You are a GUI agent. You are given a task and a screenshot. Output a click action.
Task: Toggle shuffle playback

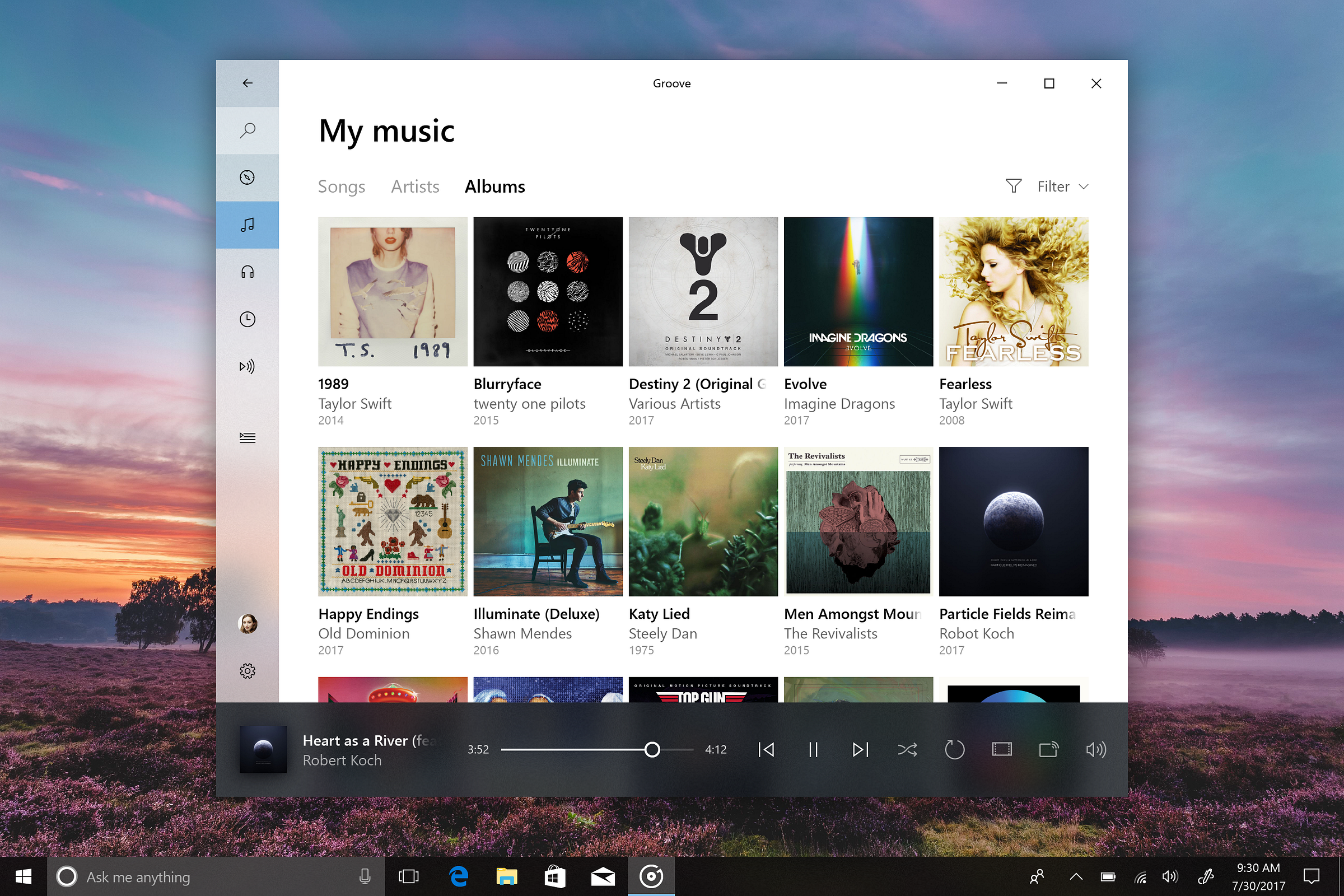pyautogui.click(x=907, y=749)
